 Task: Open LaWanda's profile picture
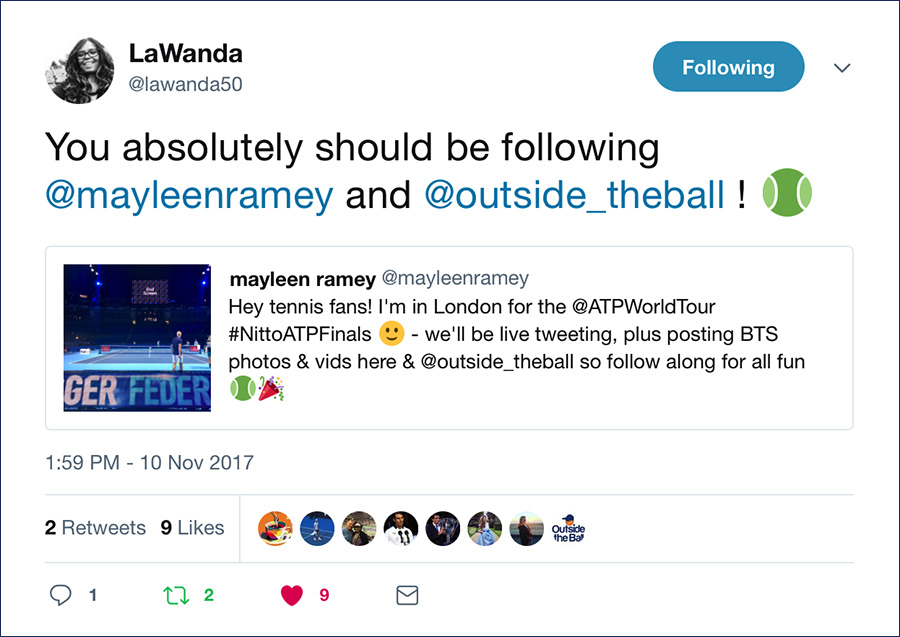tap(80, 70)
